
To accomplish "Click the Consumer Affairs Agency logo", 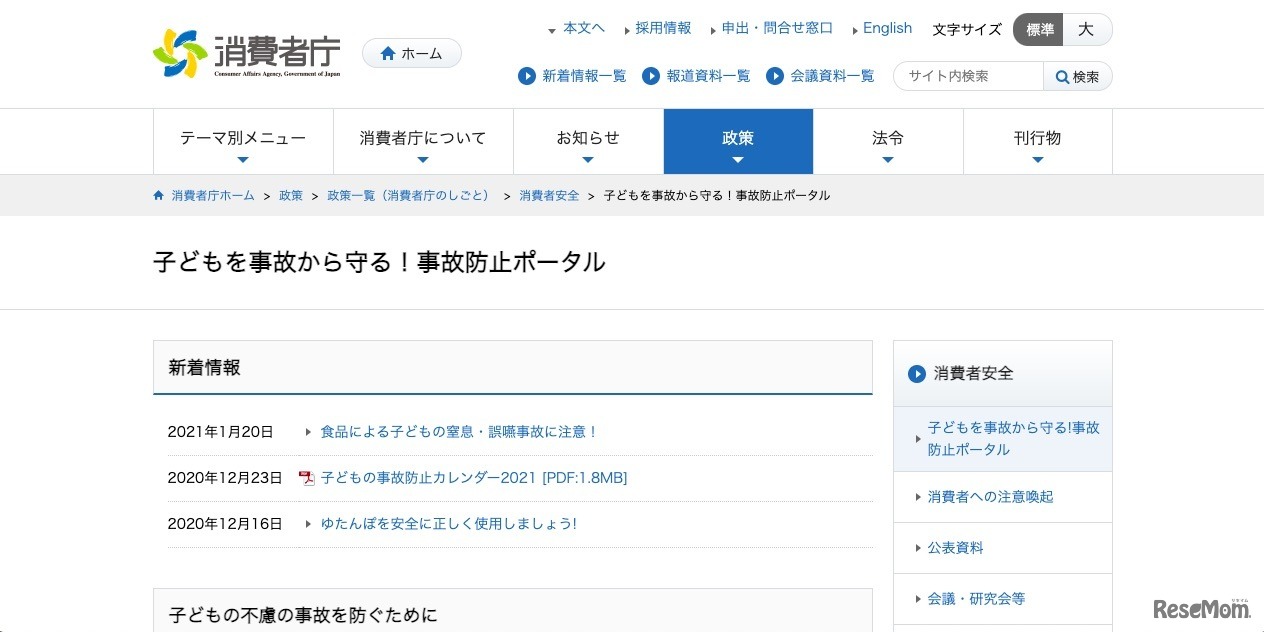I will click(x=247, y=54).
